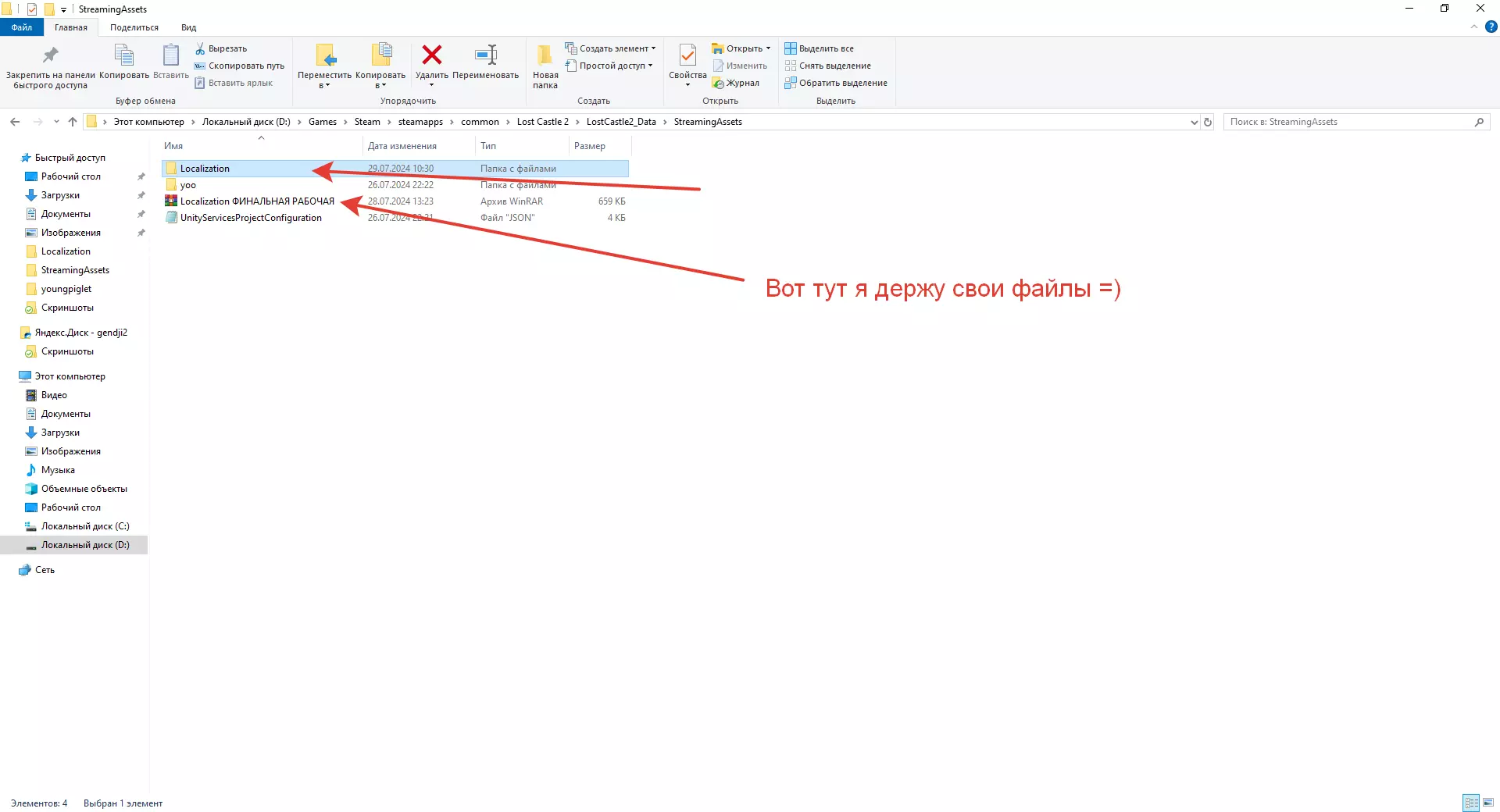The image size is (1500, 812).
Task: Switch to the details list view
Action: click(x=1471, y=803)
